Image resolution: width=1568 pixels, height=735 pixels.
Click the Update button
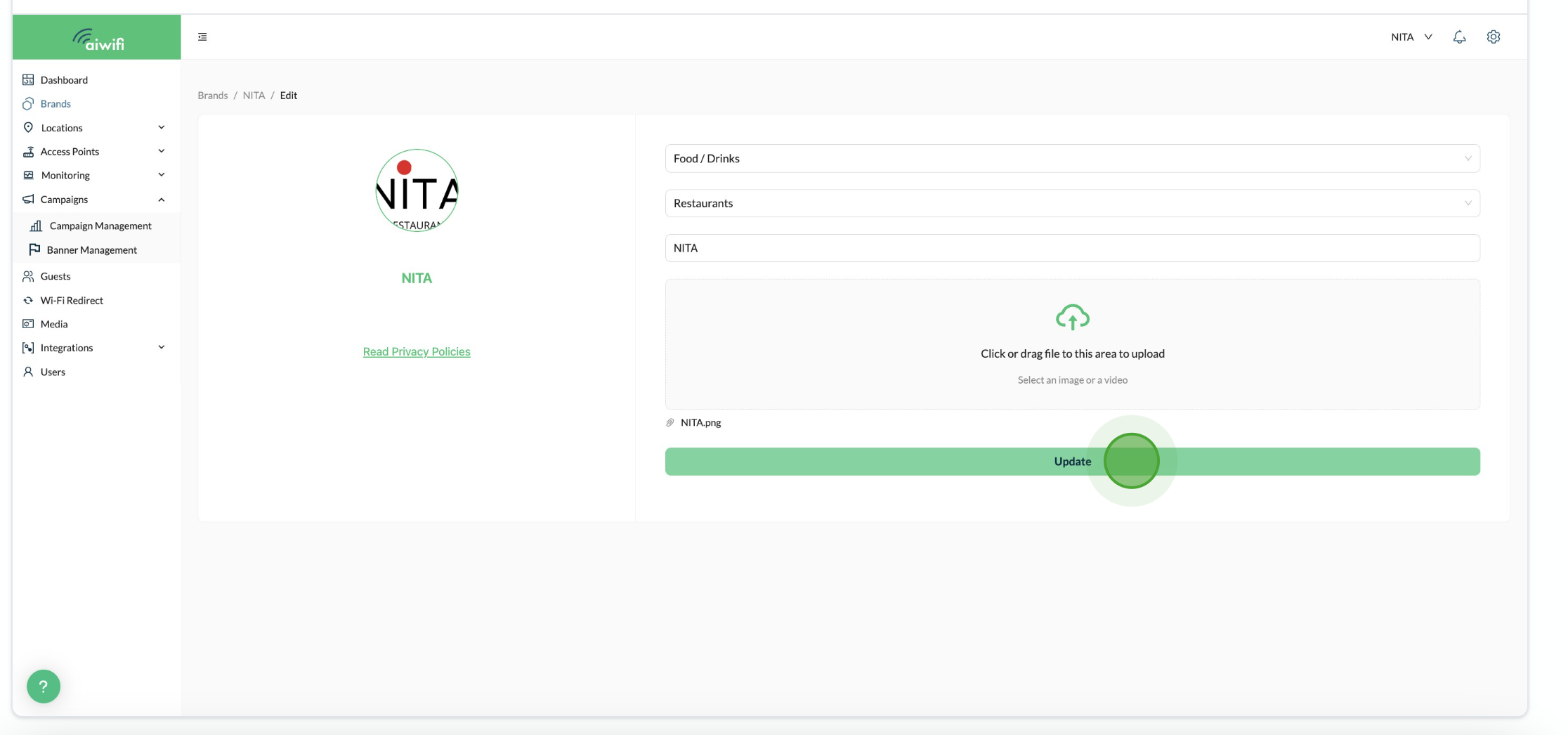click(1072, 461)
